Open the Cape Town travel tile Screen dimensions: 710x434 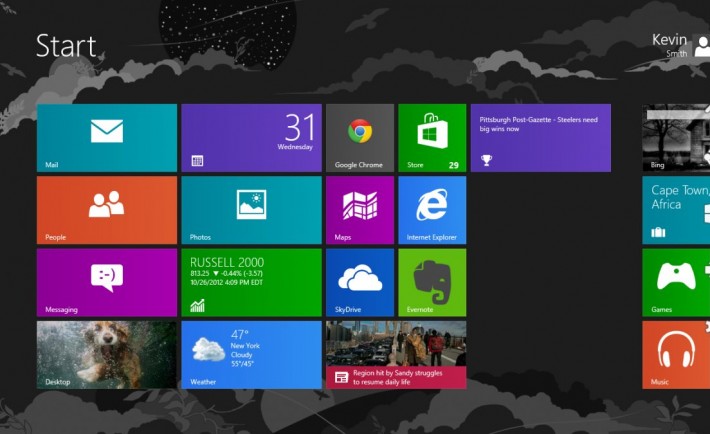(676, 210)
